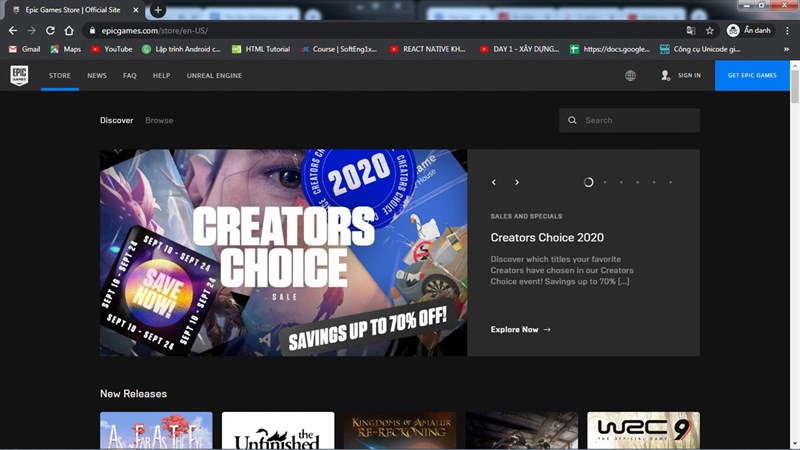Open the Maps bookmark
The image size is (800, 450).
[65, 49]
